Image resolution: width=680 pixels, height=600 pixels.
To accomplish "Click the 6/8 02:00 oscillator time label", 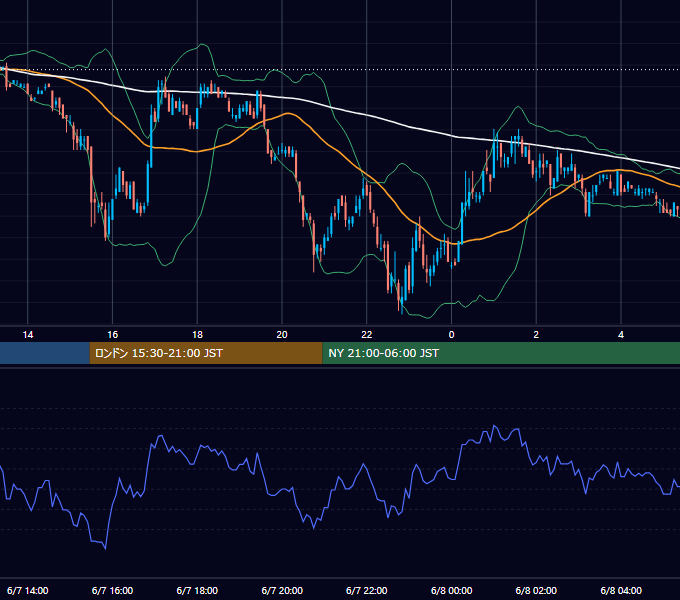I will [x=536, y=590].
